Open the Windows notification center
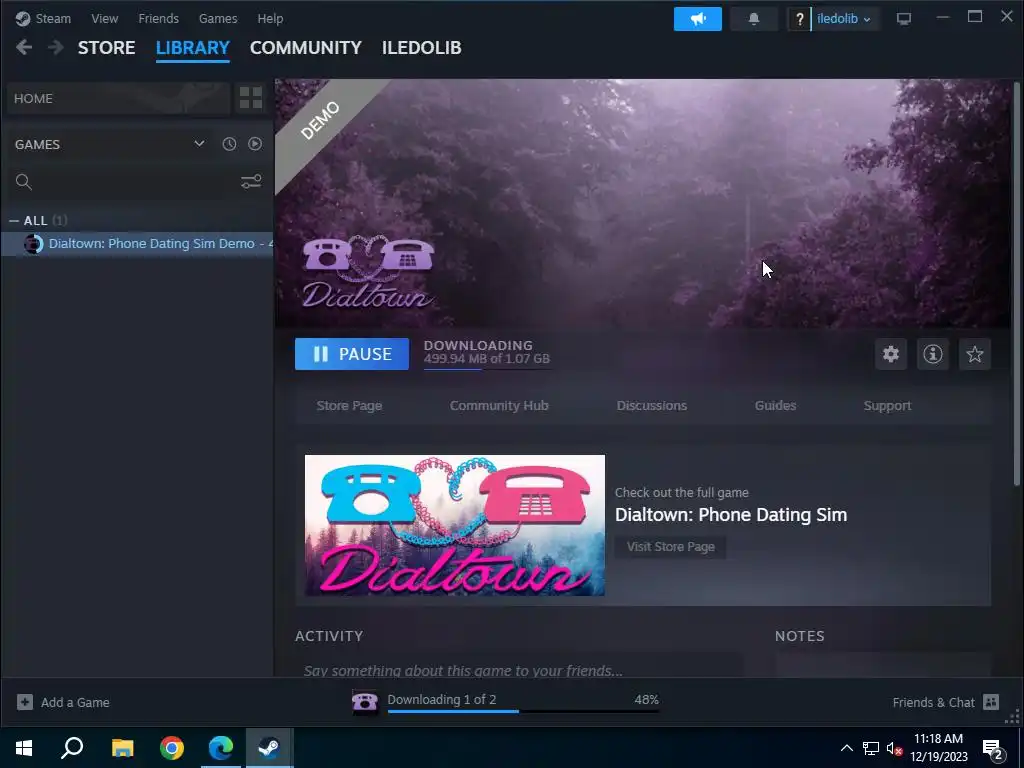The width and height of the screenshot is (1024, 768). point(994,750)
